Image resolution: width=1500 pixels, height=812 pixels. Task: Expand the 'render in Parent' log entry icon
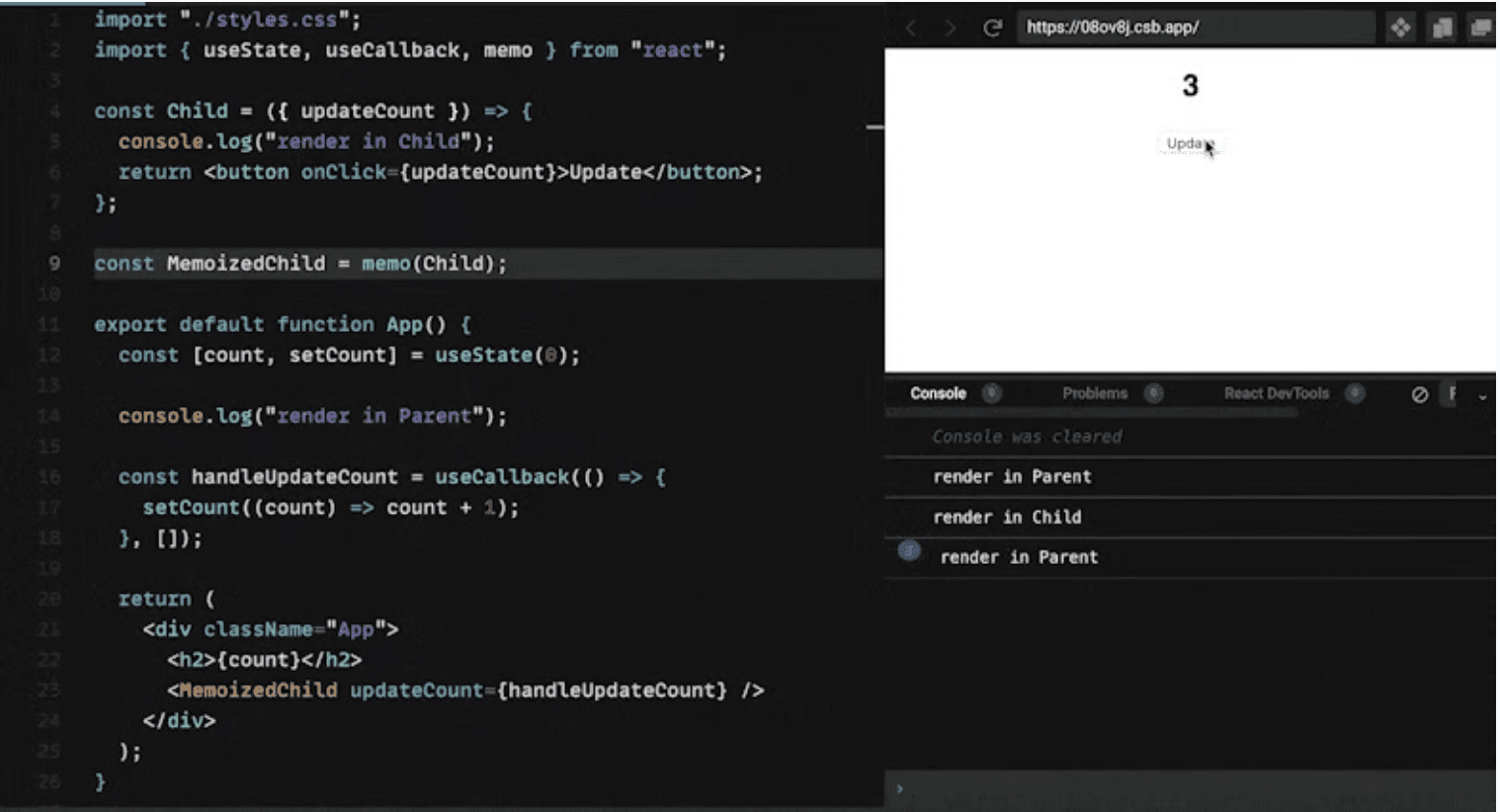tap(909, 551)
